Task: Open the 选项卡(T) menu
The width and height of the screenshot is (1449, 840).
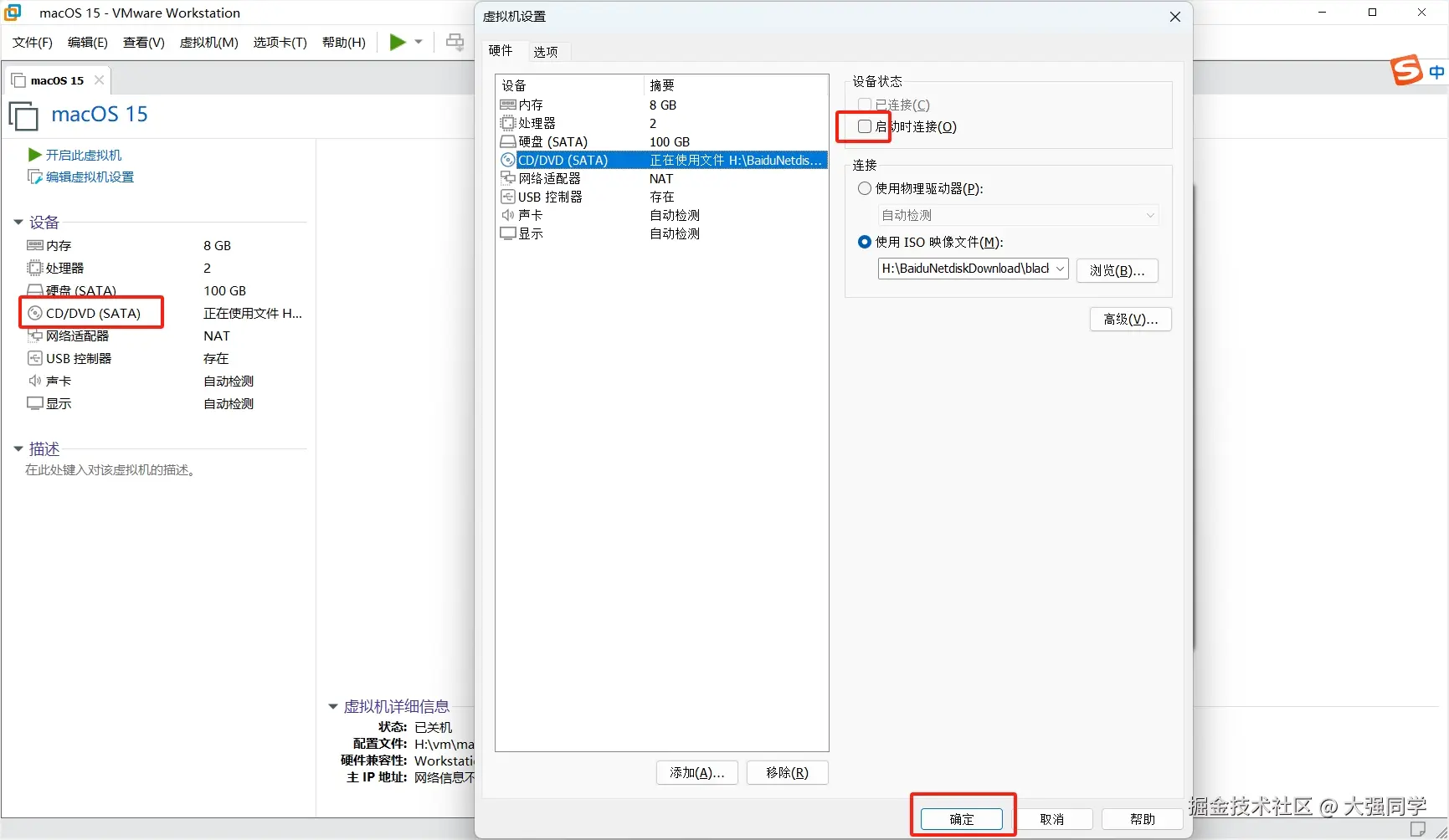Action: [x=280, y=42]
